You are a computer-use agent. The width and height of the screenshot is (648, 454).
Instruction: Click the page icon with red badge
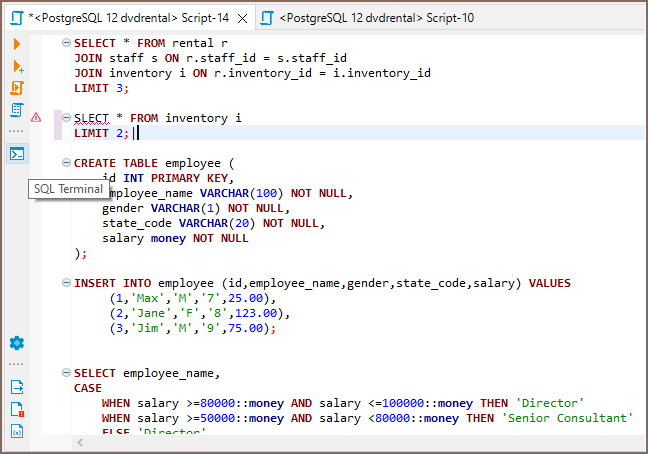pyautogui.click(x=17, y=409)
